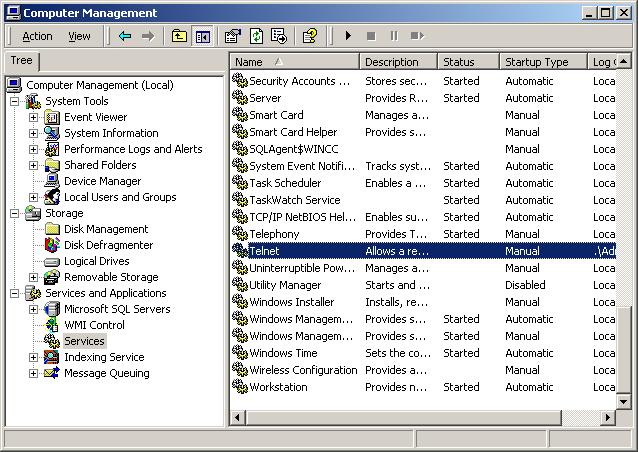
Task: Collapse the System Tools node
Action: [15, 101]
